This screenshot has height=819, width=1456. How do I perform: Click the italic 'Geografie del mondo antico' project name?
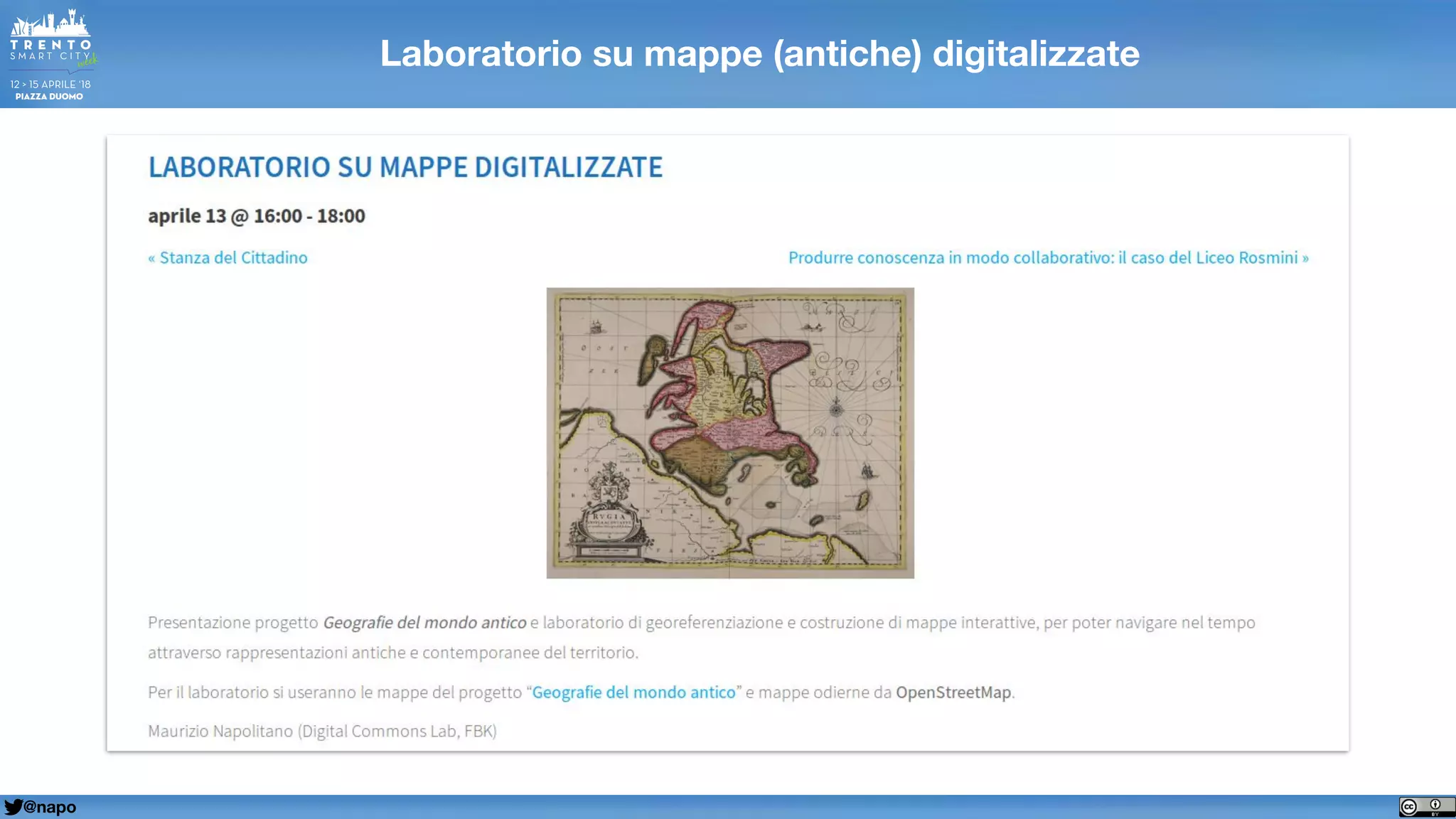(424, 623)
